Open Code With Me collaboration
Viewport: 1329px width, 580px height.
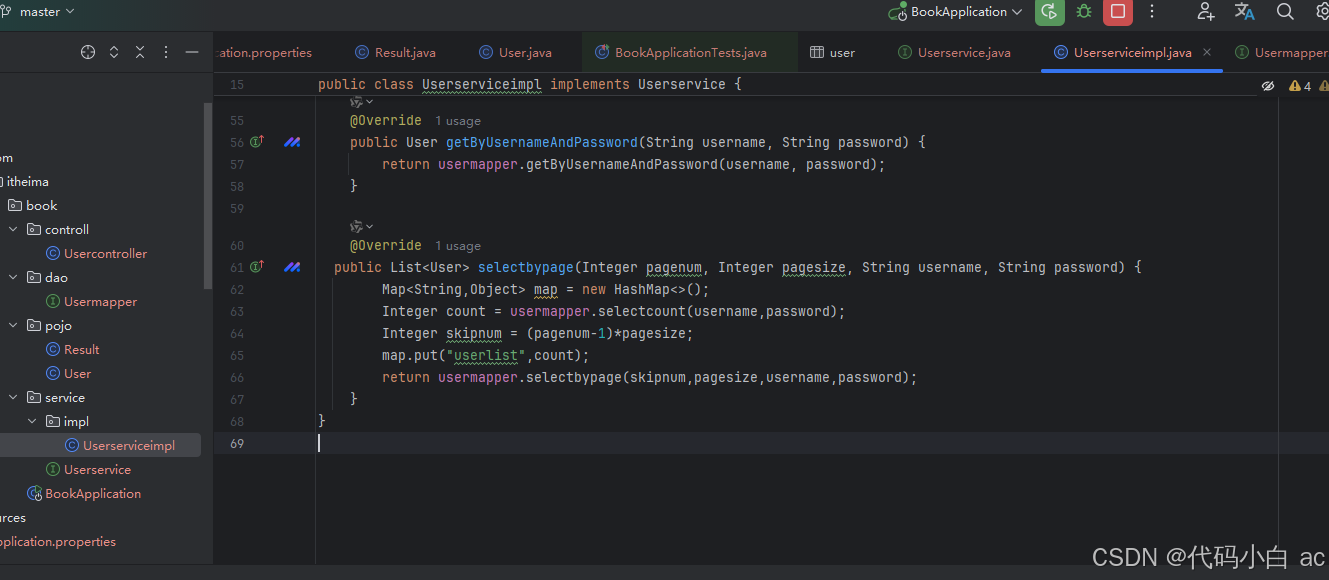coord(1205,12)
